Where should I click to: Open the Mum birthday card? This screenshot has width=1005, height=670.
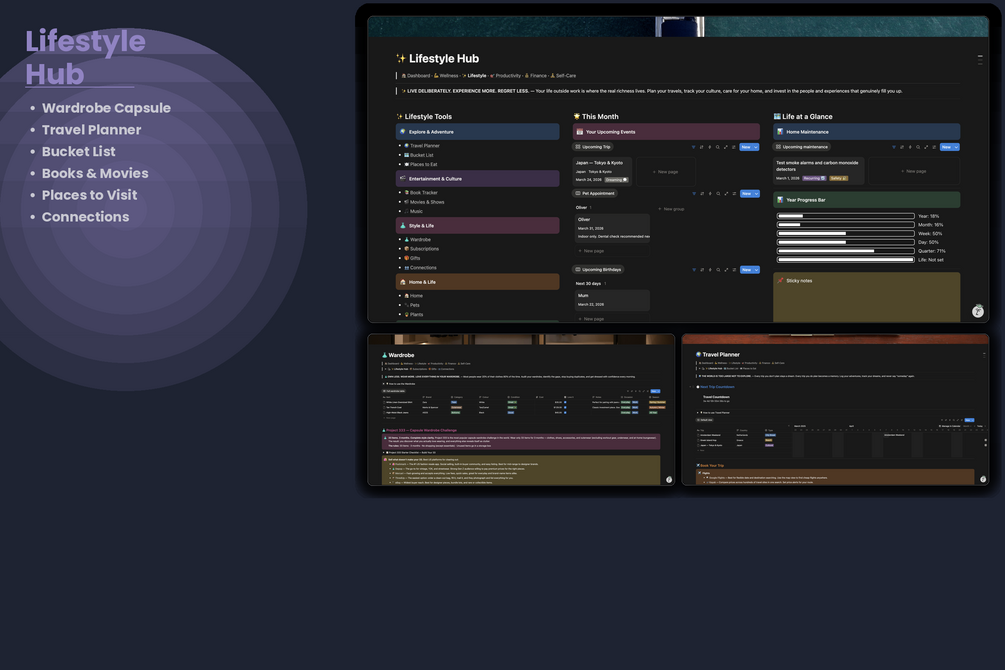[612, 300]
